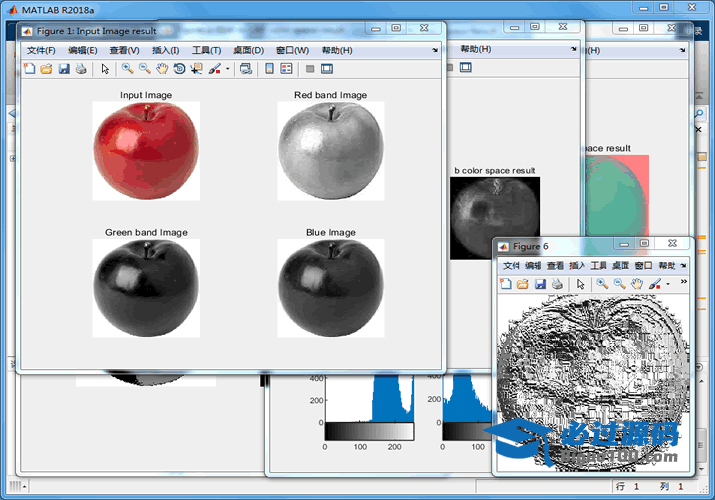Click Open File icon in Figure 1
Viewport: 715px width, 500px height.
46,69
